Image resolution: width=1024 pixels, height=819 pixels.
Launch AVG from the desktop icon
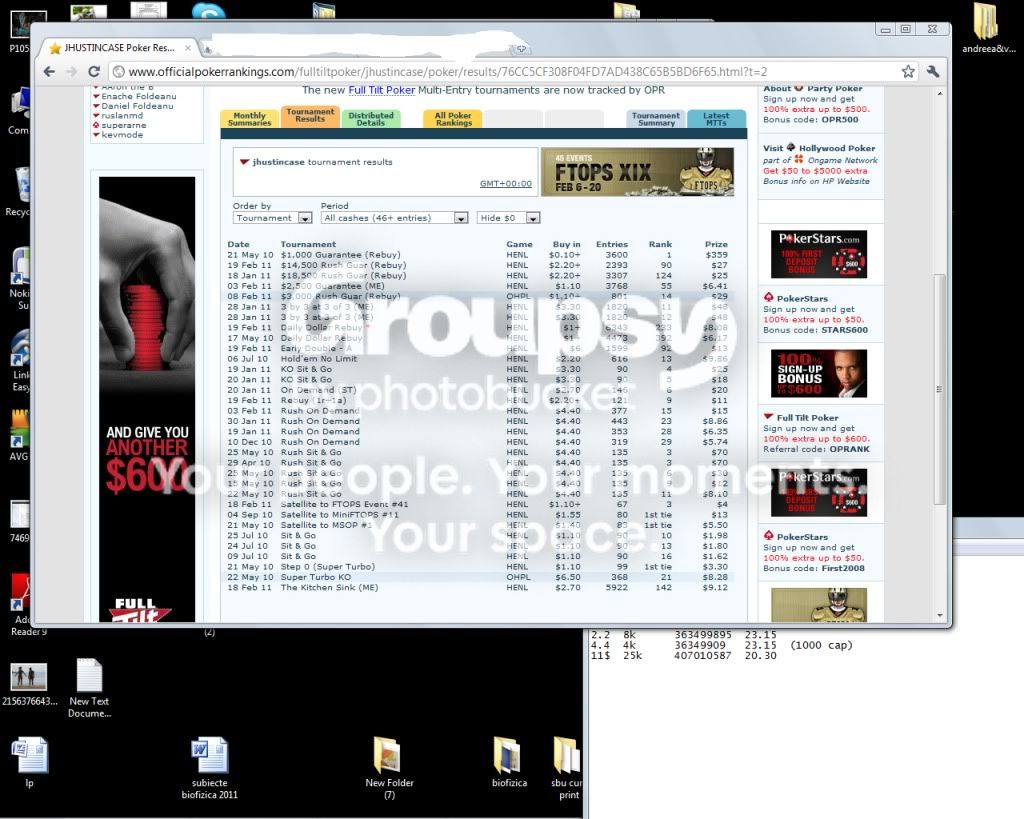(19, 436)
